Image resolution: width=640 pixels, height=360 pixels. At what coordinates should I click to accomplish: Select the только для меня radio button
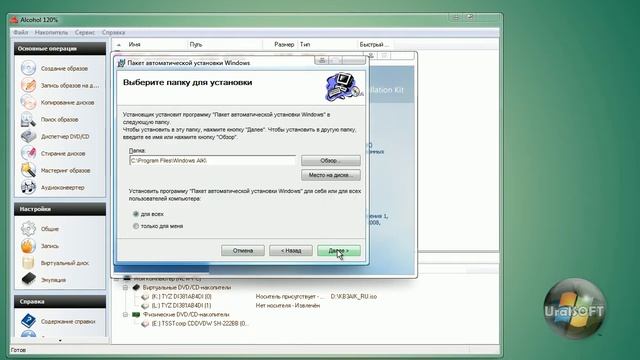tap(136, 226)
